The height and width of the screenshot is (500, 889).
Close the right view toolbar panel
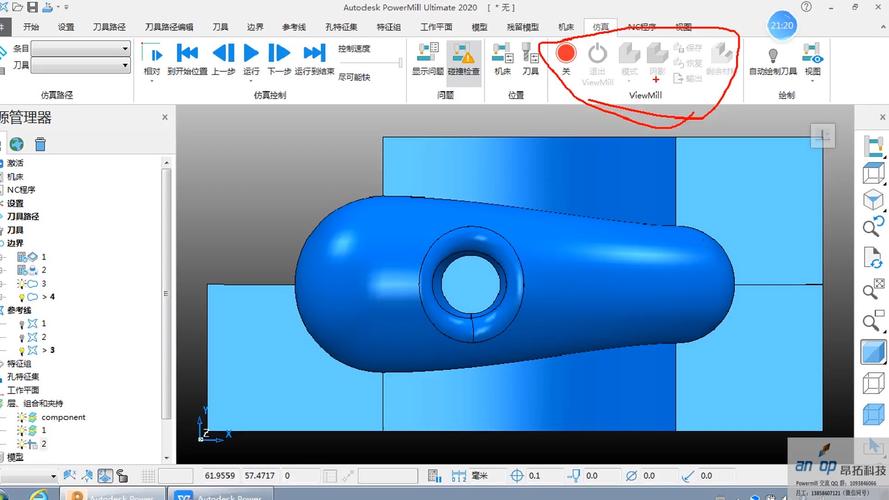point(883,117)
